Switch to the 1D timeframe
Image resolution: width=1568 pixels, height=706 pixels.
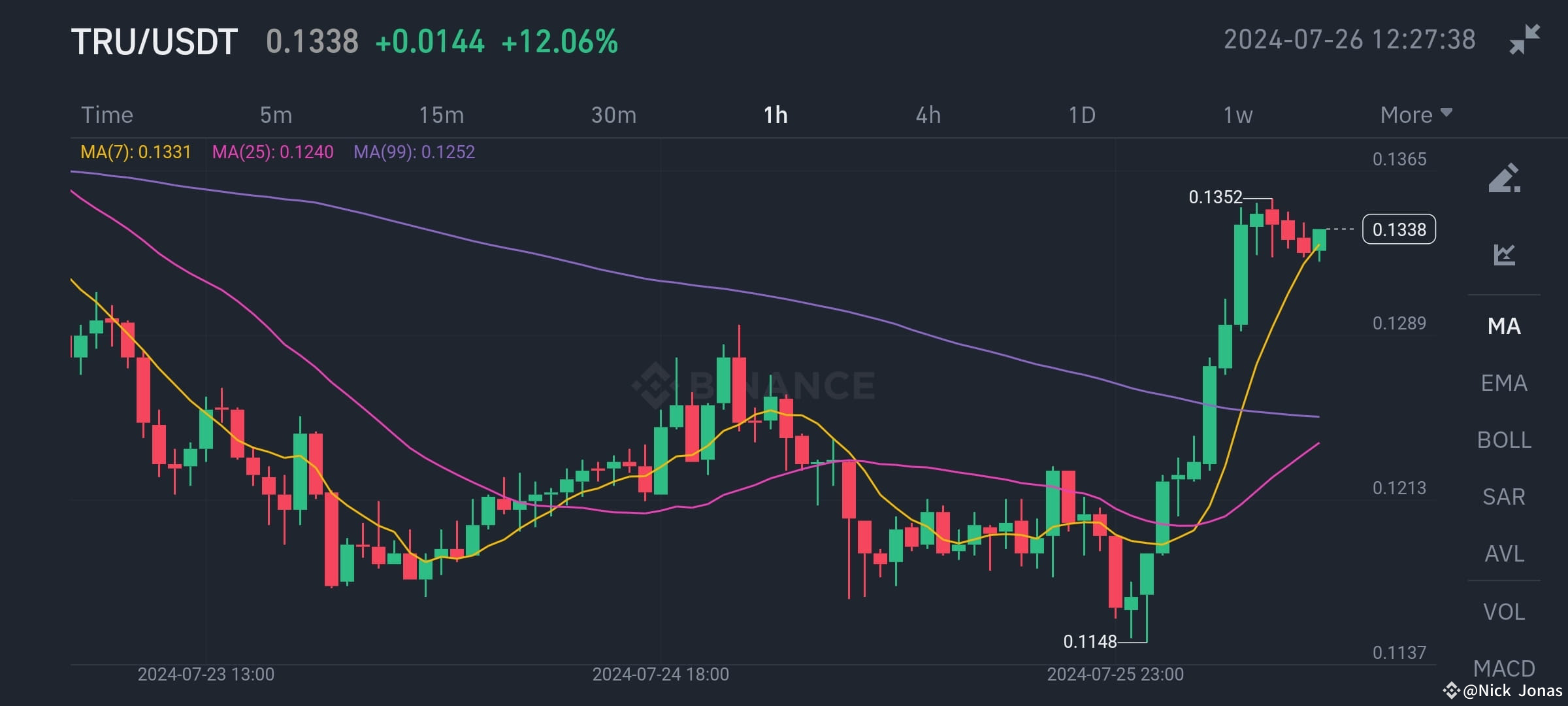coord(1082,114)
